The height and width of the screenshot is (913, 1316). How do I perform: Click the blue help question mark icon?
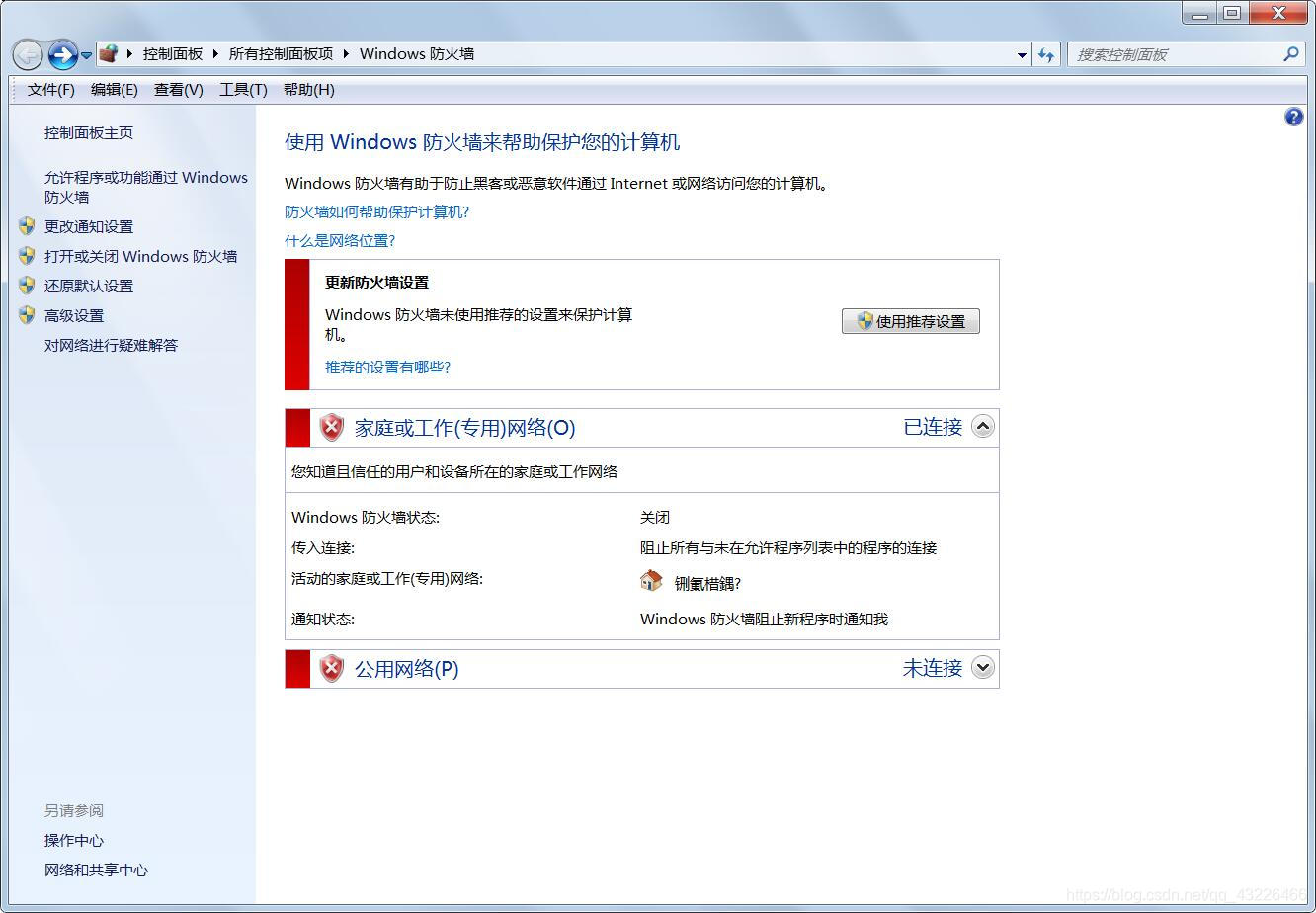1293,117
